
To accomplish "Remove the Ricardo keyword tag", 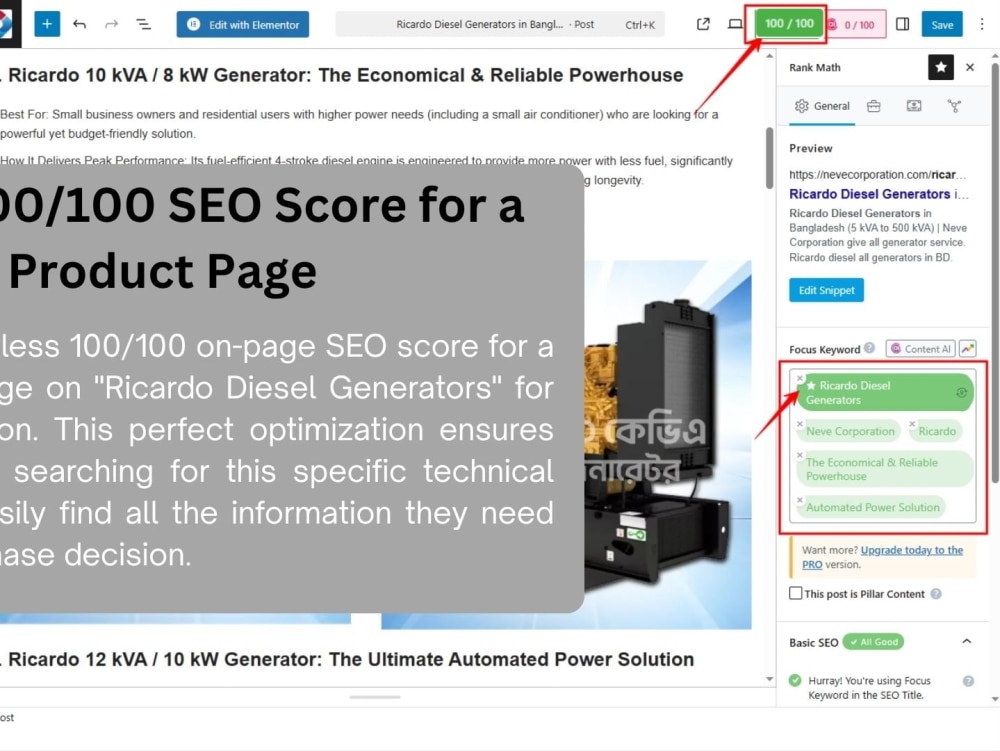I will click(x=912, y=423).
